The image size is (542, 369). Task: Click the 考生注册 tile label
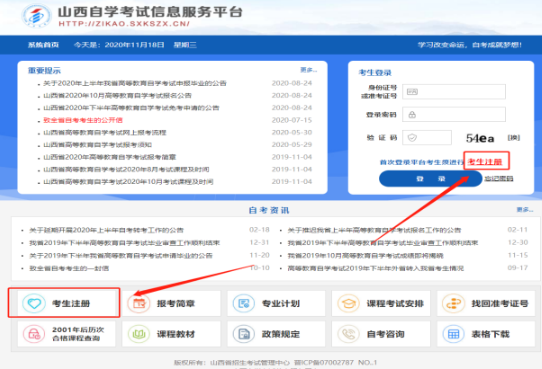(71, 303)
